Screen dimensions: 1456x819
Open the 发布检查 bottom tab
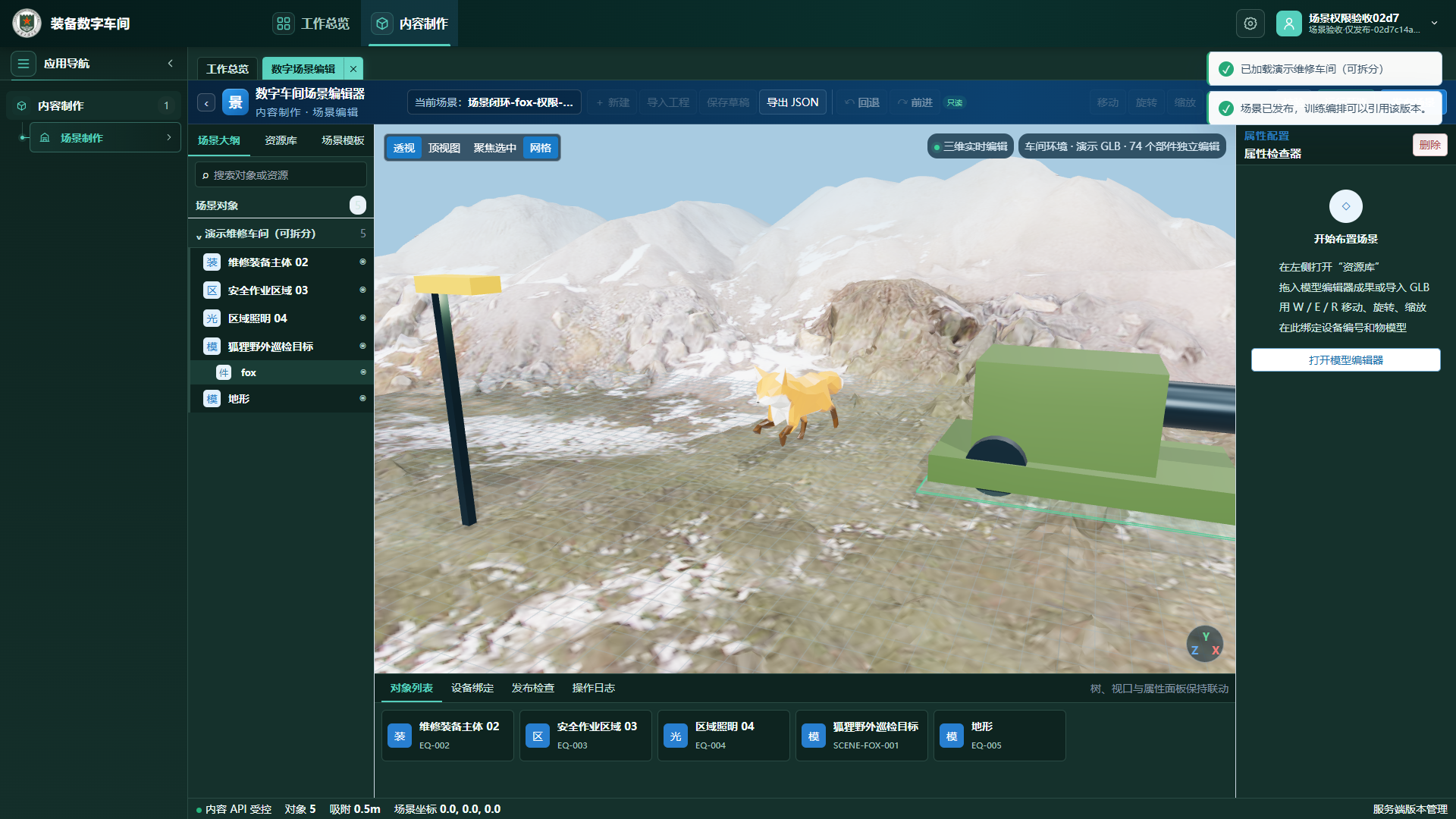pyautogui.click(x=533, y=689)
